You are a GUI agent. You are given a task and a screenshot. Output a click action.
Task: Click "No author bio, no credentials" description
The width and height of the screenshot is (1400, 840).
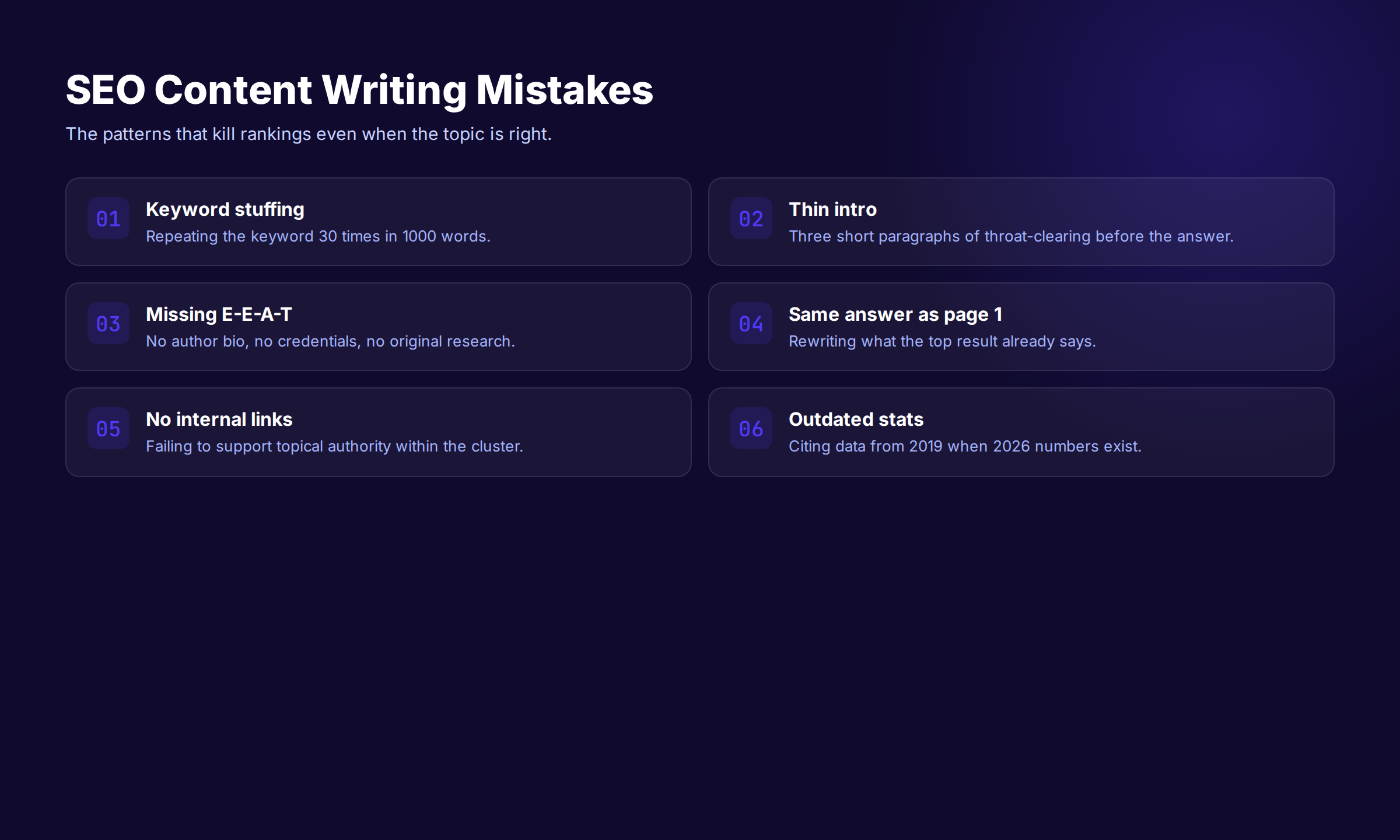(x=330, y=341)
